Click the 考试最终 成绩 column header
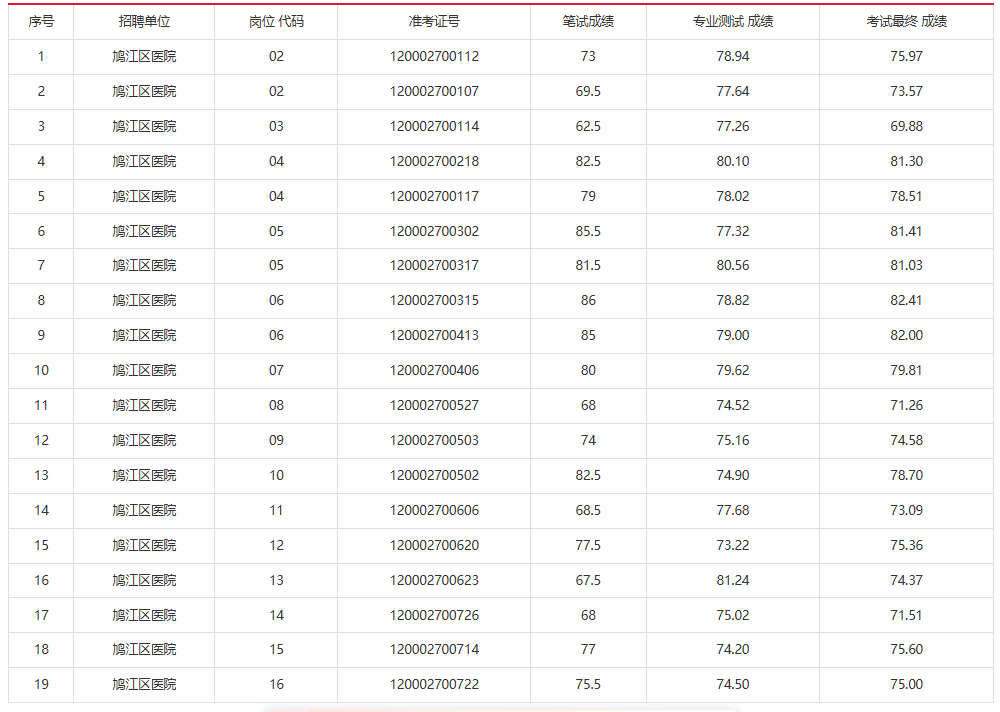 click(906, 22)
